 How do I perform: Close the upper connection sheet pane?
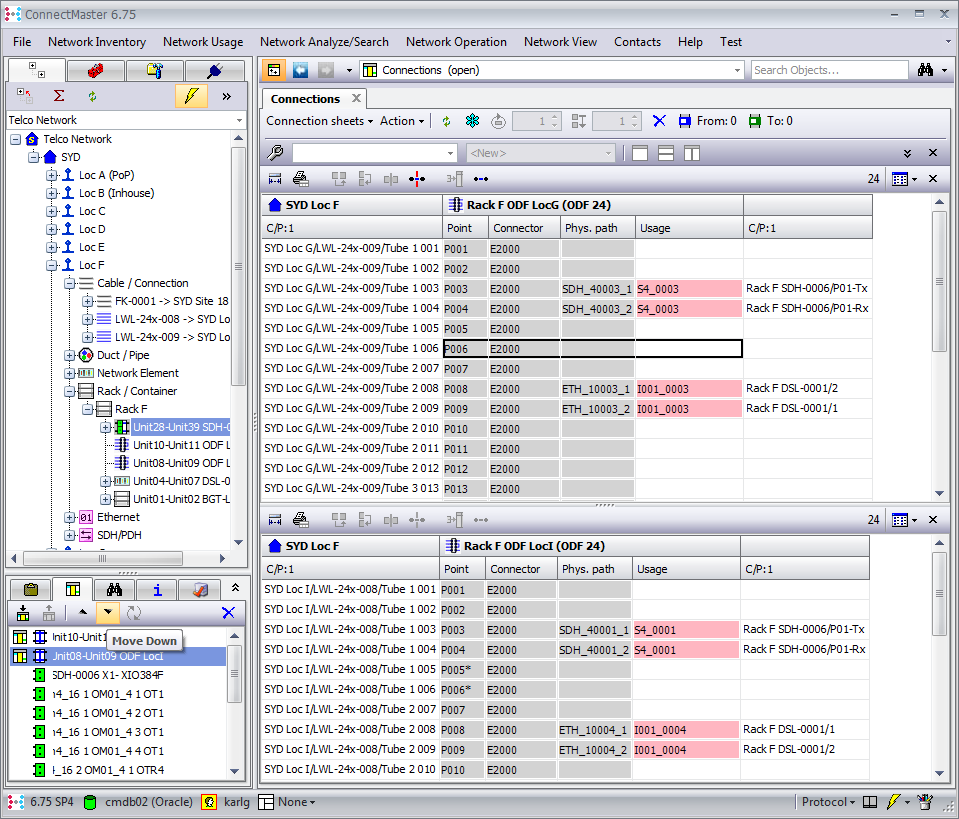pos(933,179)
